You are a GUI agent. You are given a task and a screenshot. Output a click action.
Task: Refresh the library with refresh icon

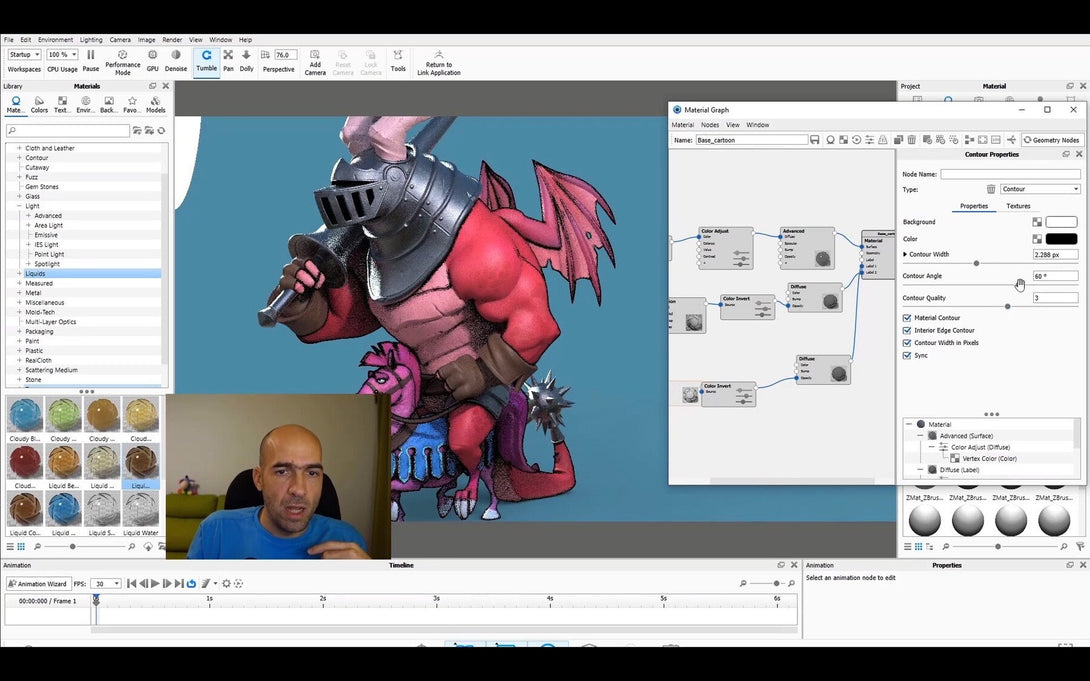[x=161, y=131]
